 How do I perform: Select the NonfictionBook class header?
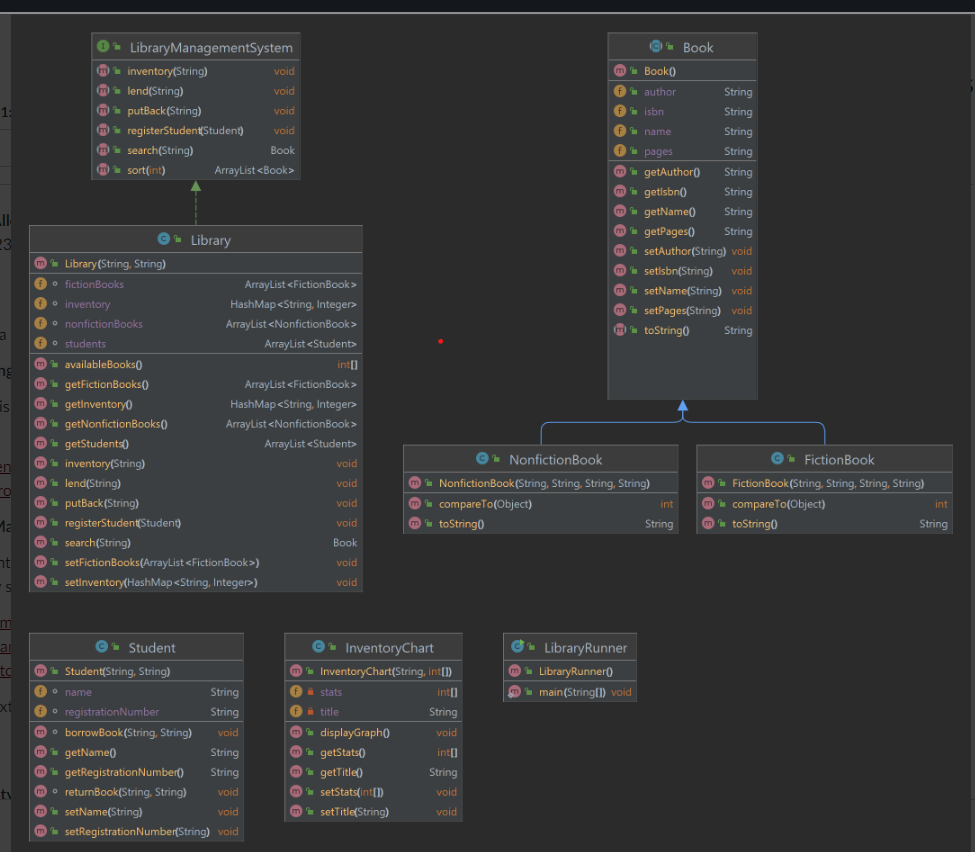click(540, 460)
